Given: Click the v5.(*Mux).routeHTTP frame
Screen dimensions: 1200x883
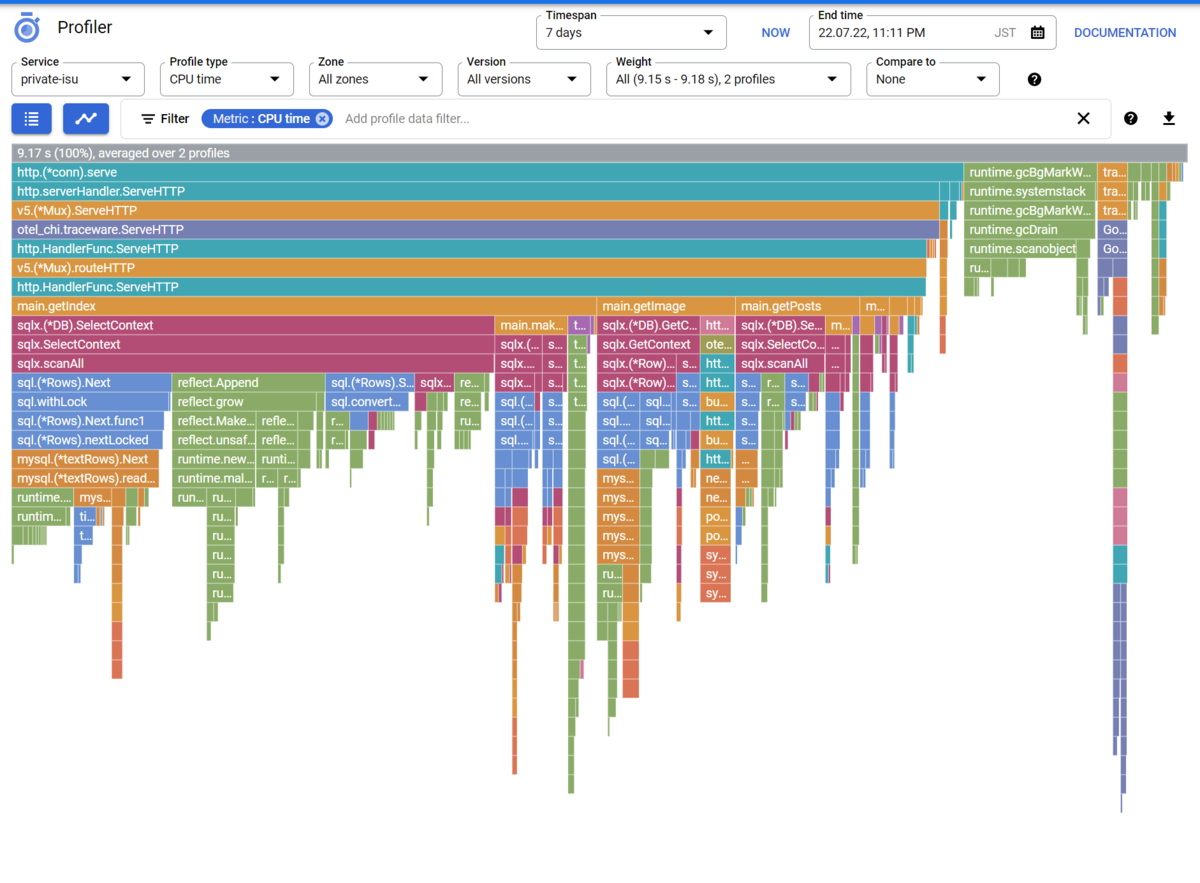Looking at the screenshot, I should coord(469,268).
